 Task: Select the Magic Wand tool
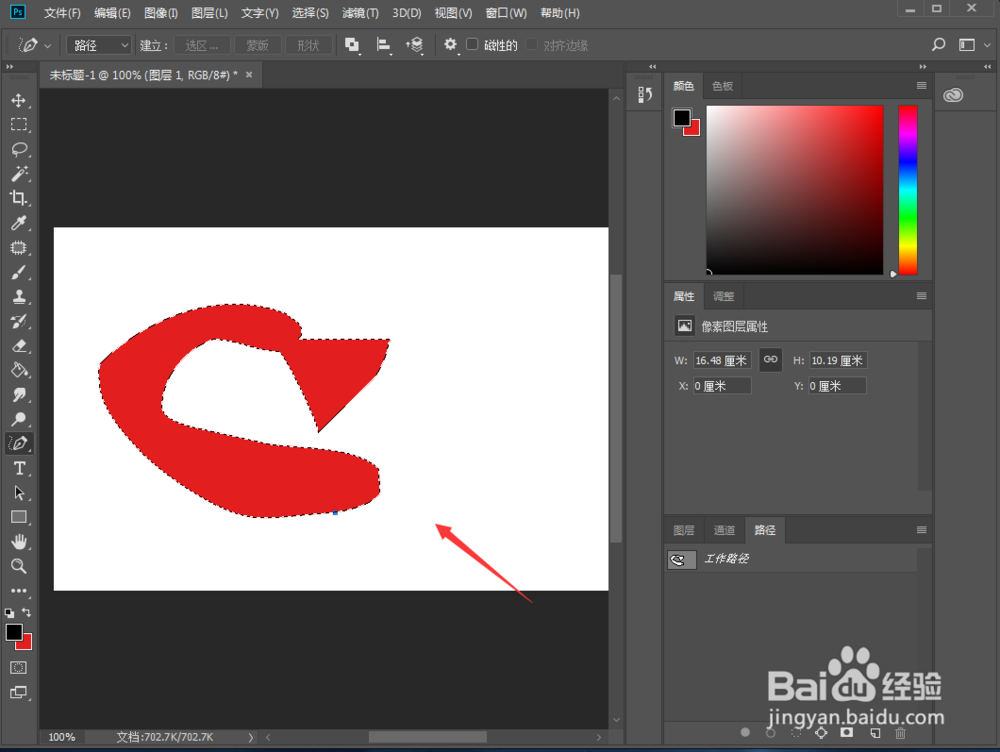tap(18, 173)
